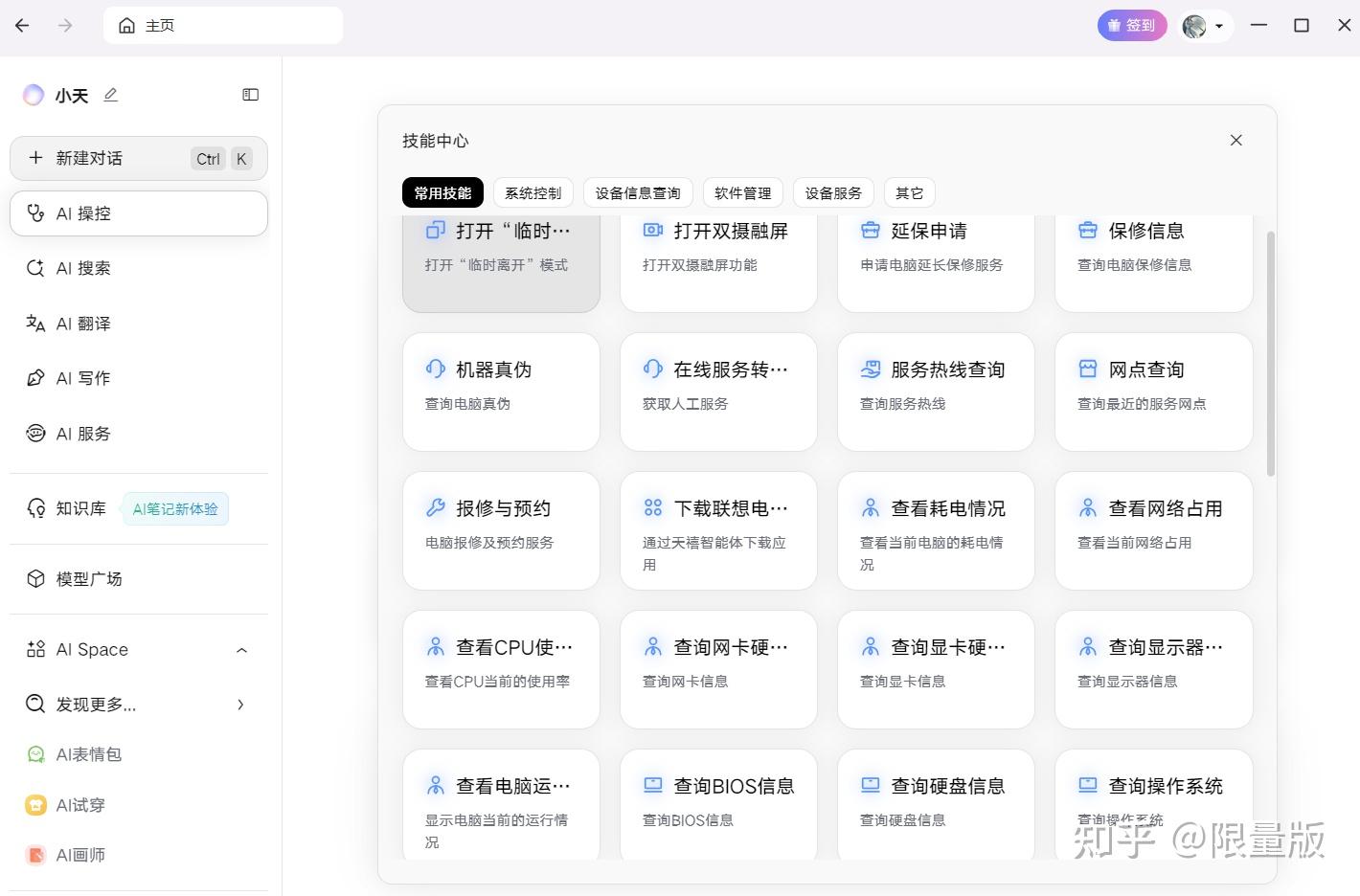The image size is (1360, 896).
Task: Switch to the 软件管理 tab
Action: tap(743, 192)
